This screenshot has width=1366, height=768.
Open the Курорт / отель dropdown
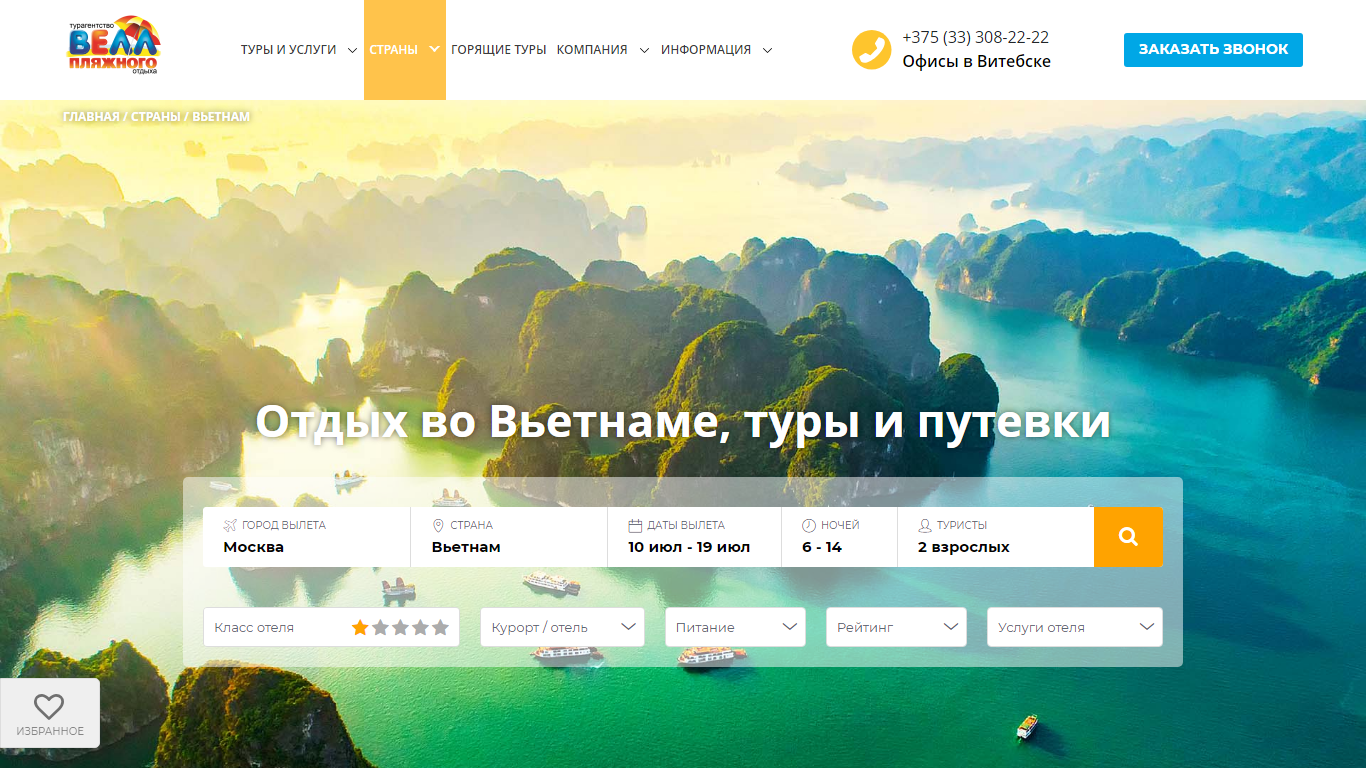[x=562, y=627]
